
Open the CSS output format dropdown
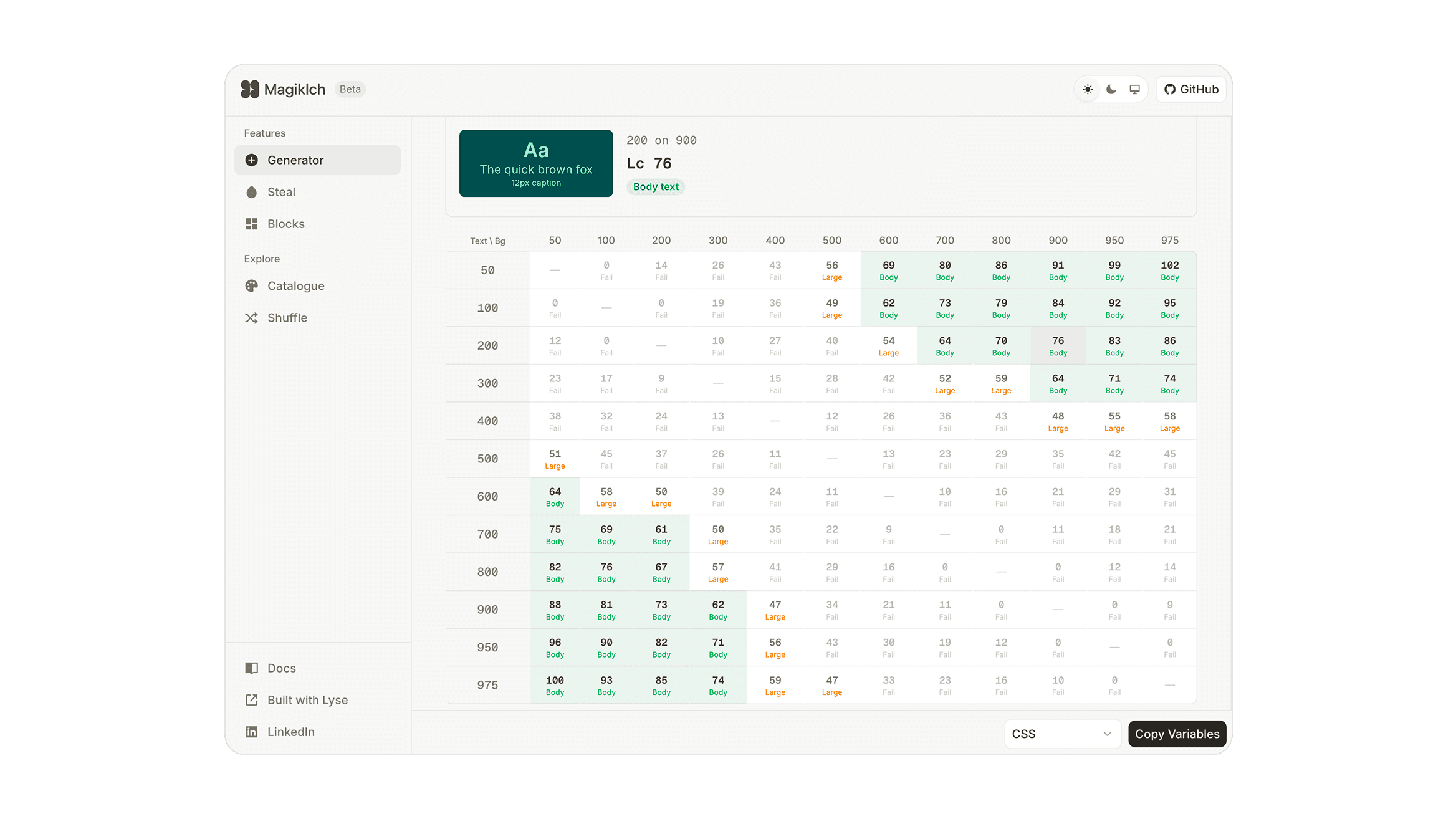1062,734
